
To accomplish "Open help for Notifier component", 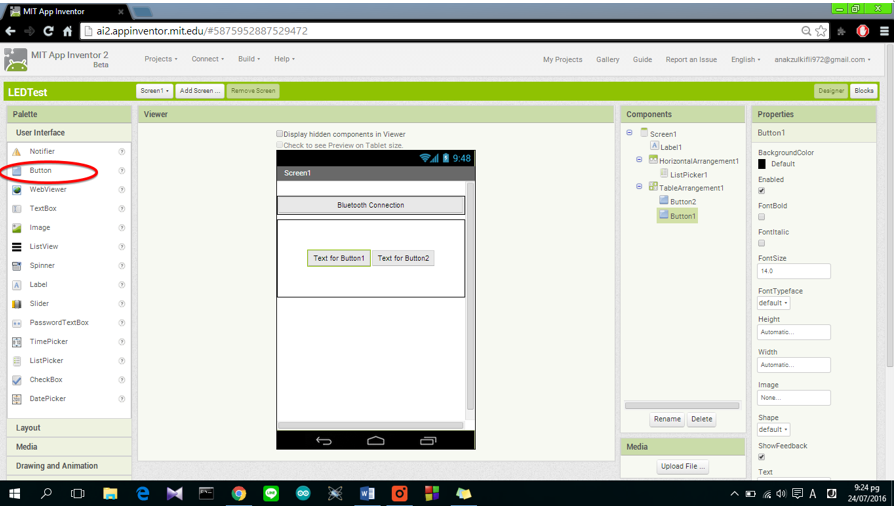I will (122, 151).
